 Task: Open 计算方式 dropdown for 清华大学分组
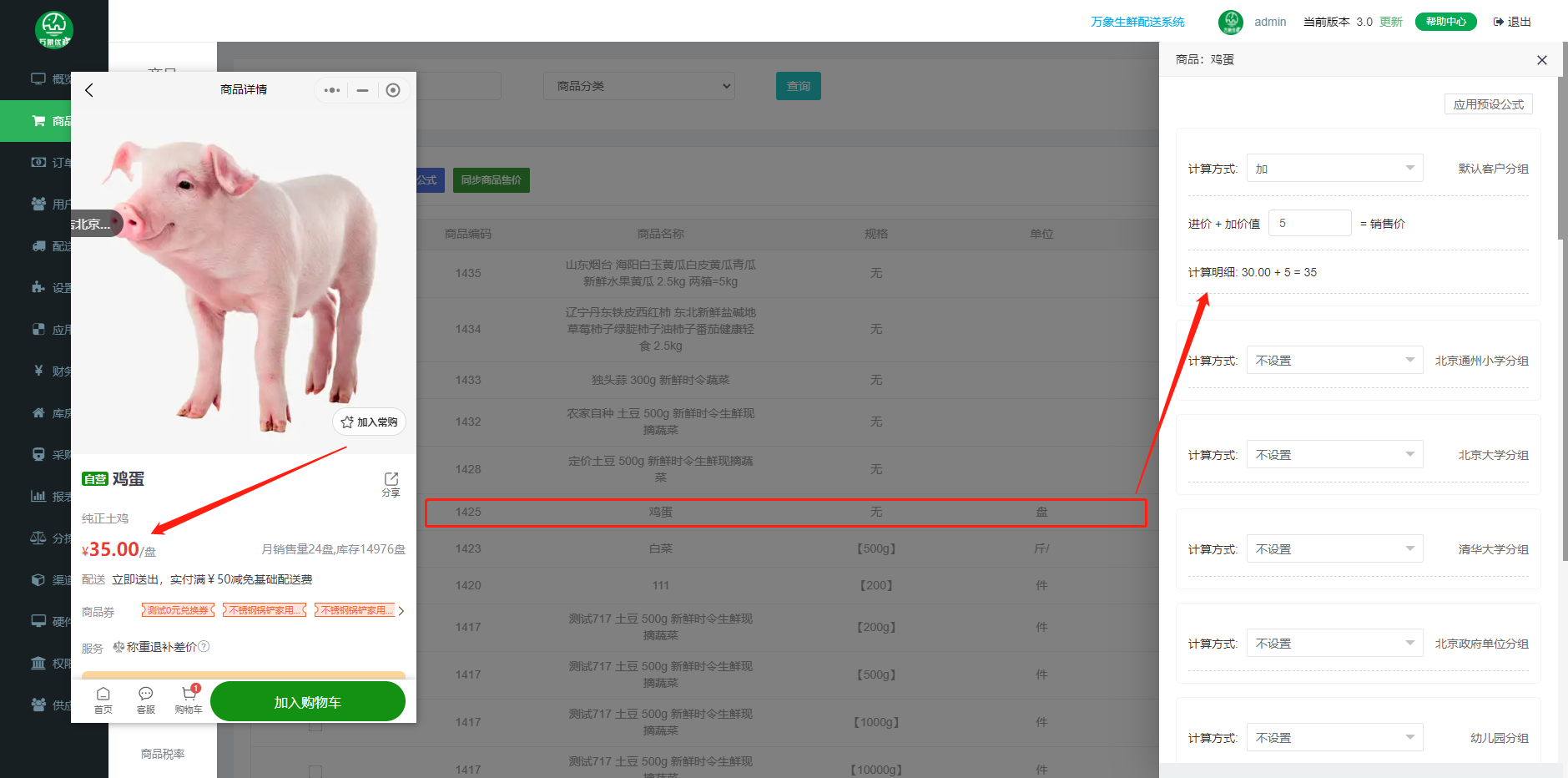click(x=1334, y=549)
